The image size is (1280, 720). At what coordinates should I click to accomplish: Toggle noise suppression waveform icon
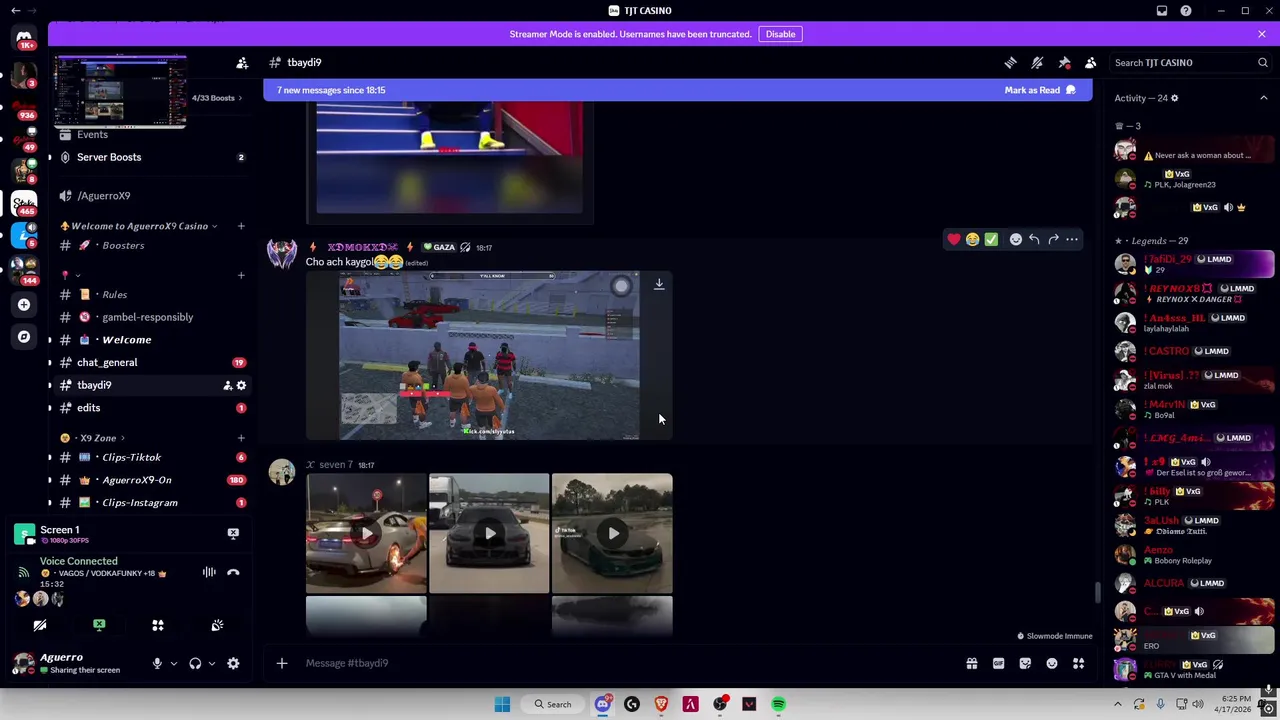(x=209, y=572)
